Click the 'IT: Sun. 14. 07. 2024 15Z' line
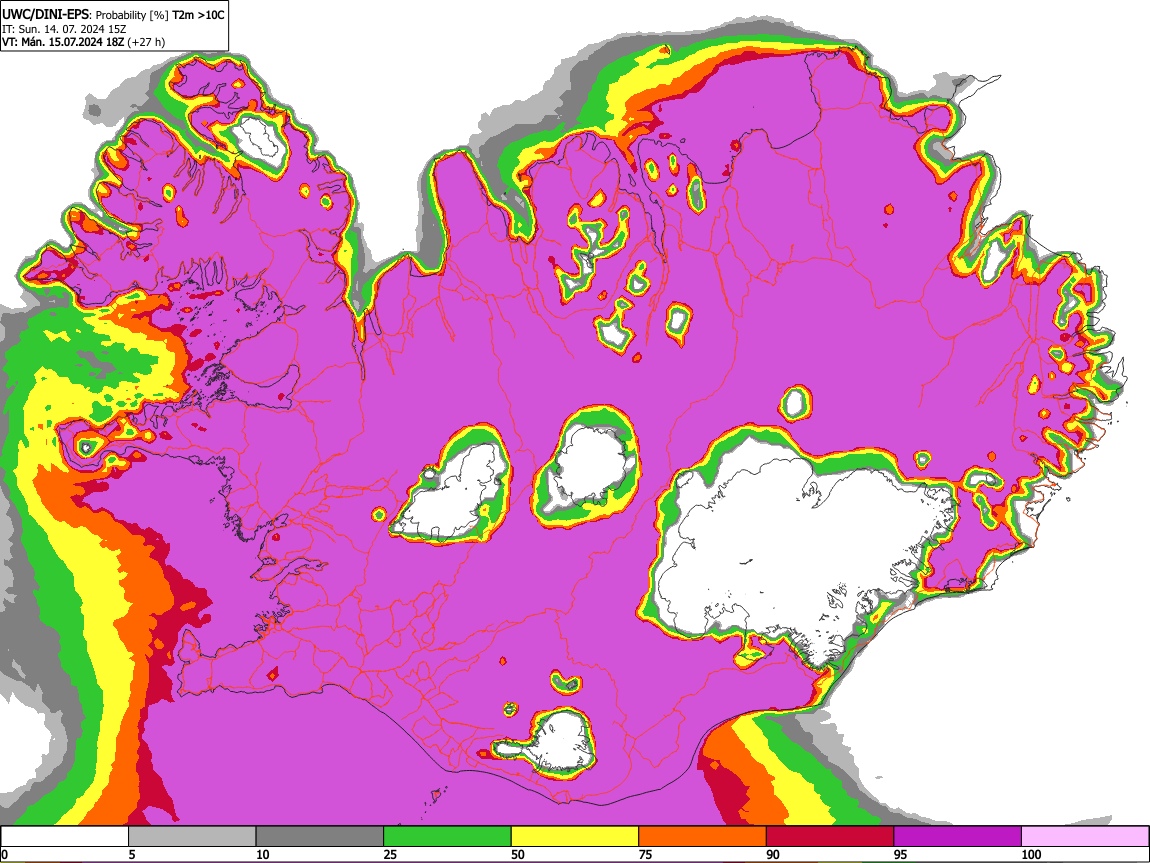 tap(64, 29)
